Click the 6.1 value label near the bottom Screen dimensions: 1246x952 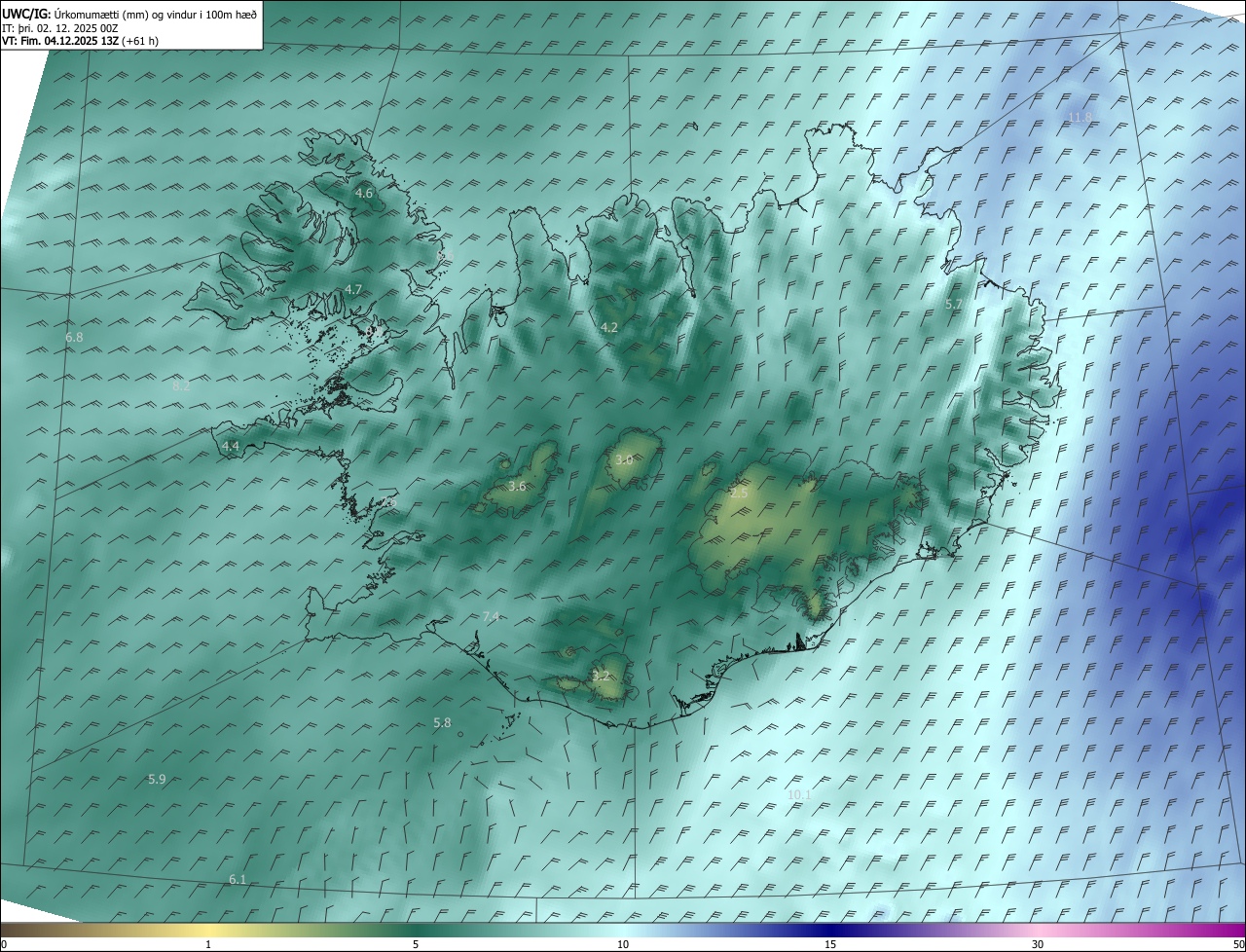[238, 879]
